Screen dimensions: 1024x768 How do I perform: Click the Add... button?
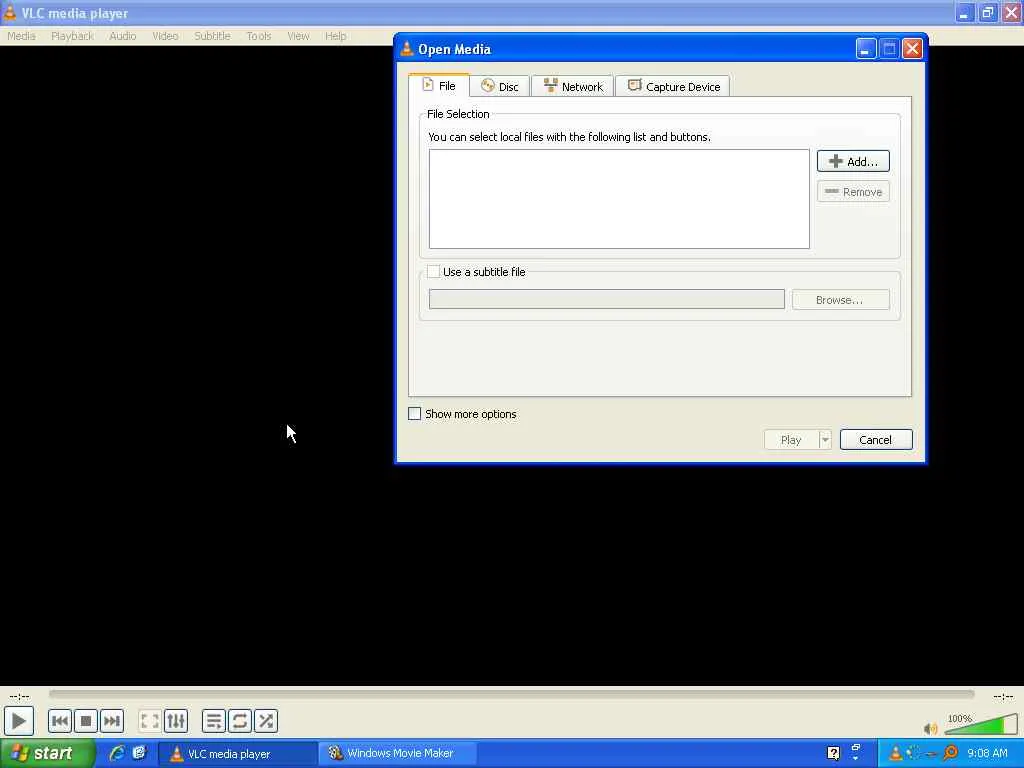click(853, 161)
